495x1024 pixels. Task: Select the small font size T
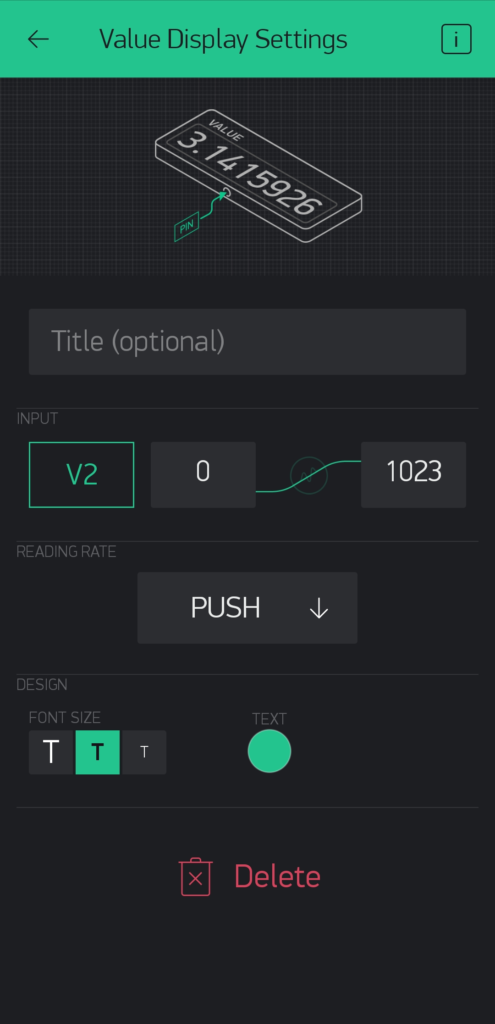click(144, 752)
